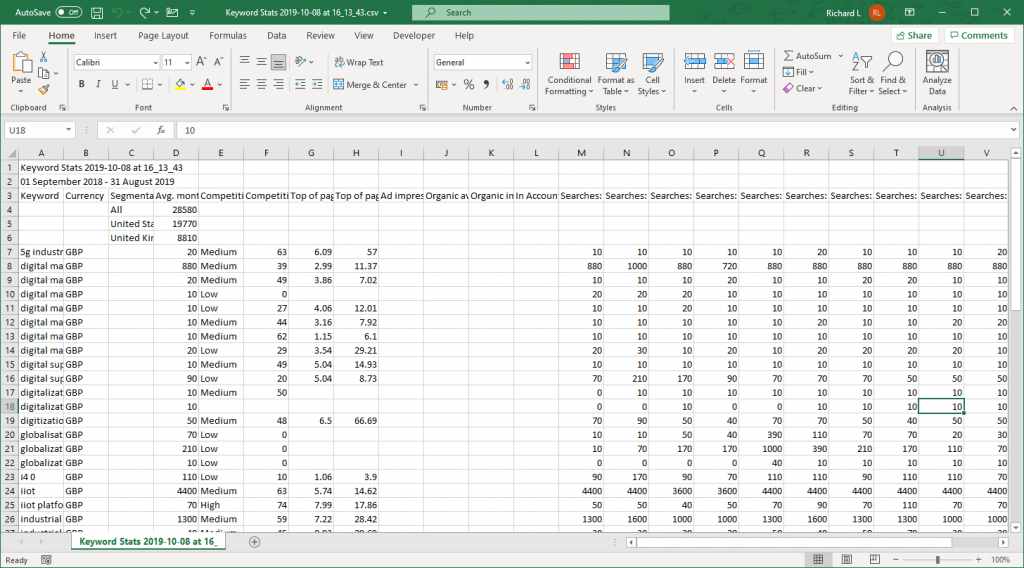Image resolution: width=1024 pixels, height=568 pixels.
Task: Click the Share button
Action: pos(914,35)
